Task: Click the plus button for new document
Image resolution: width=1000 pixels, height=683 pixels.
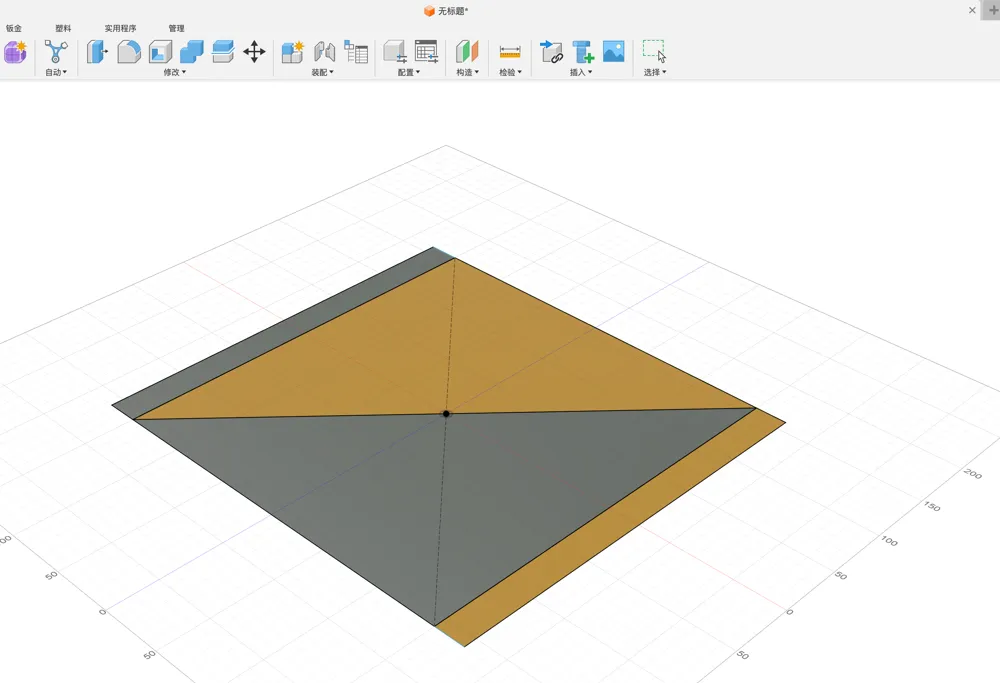Action: [x=993, y=10]
